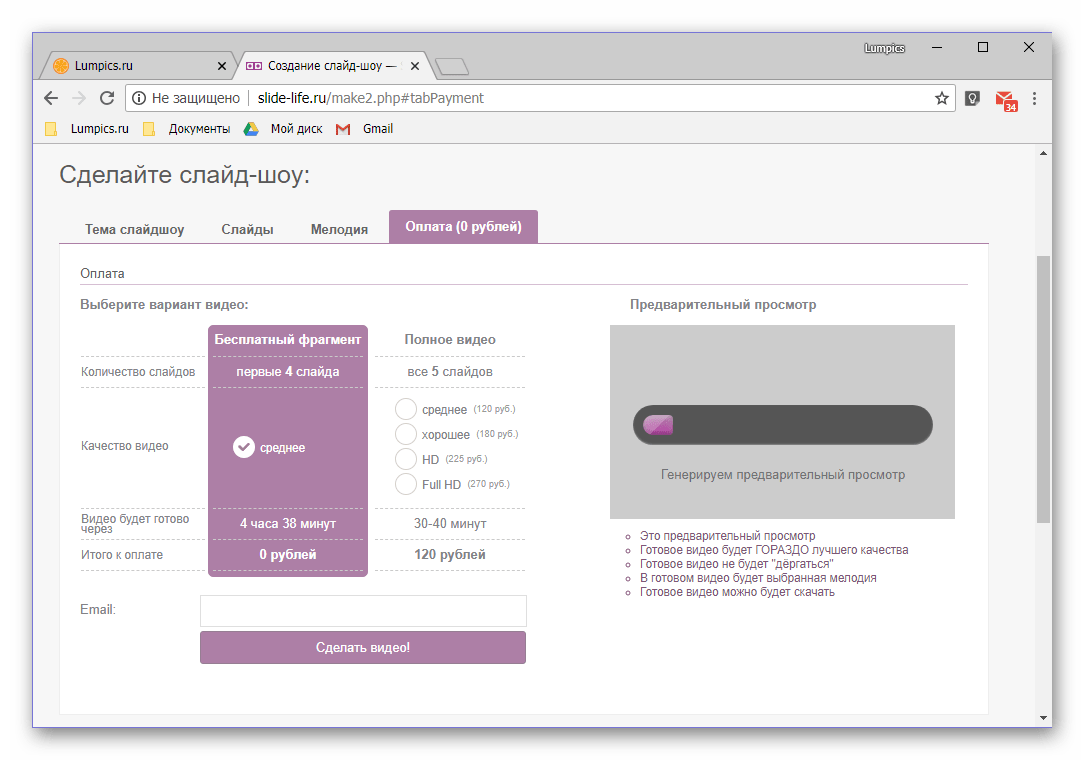Image resolution: width=1085 pixels, height=760 pixels.
Task: Open the Документы bookmark folder
Action: point(187,129)
